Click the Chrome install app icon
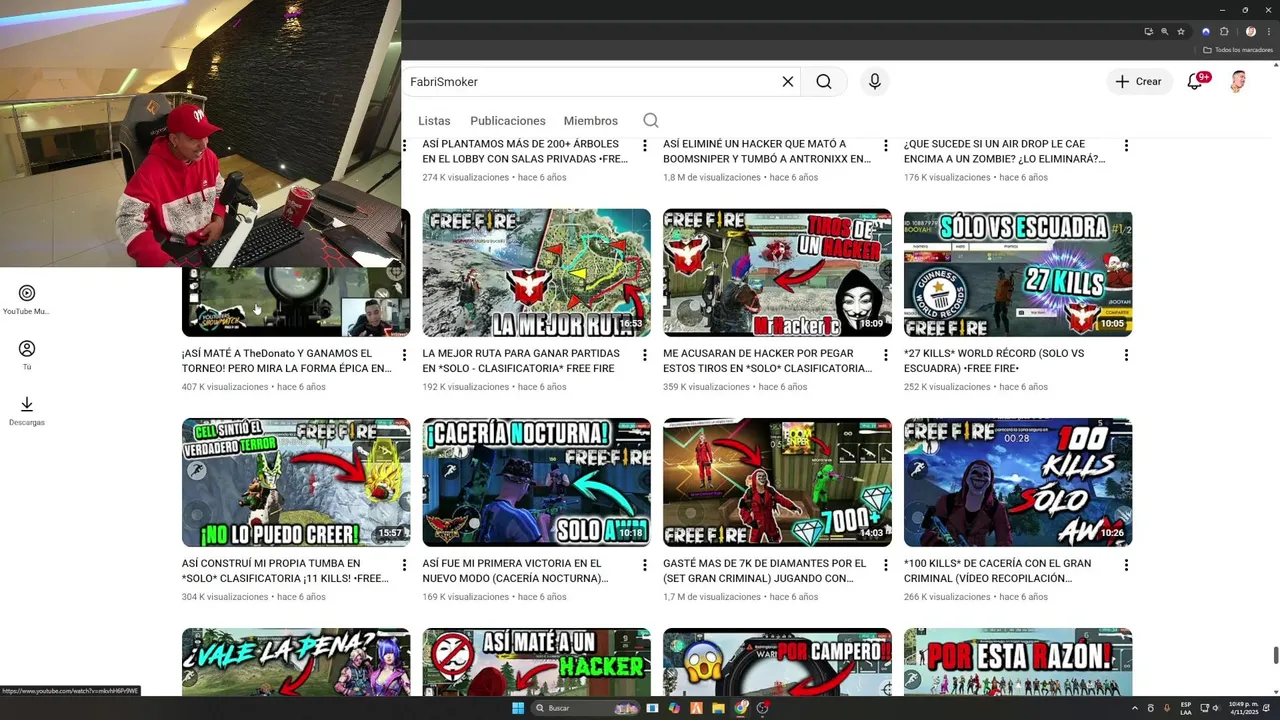 (1148, 32)
